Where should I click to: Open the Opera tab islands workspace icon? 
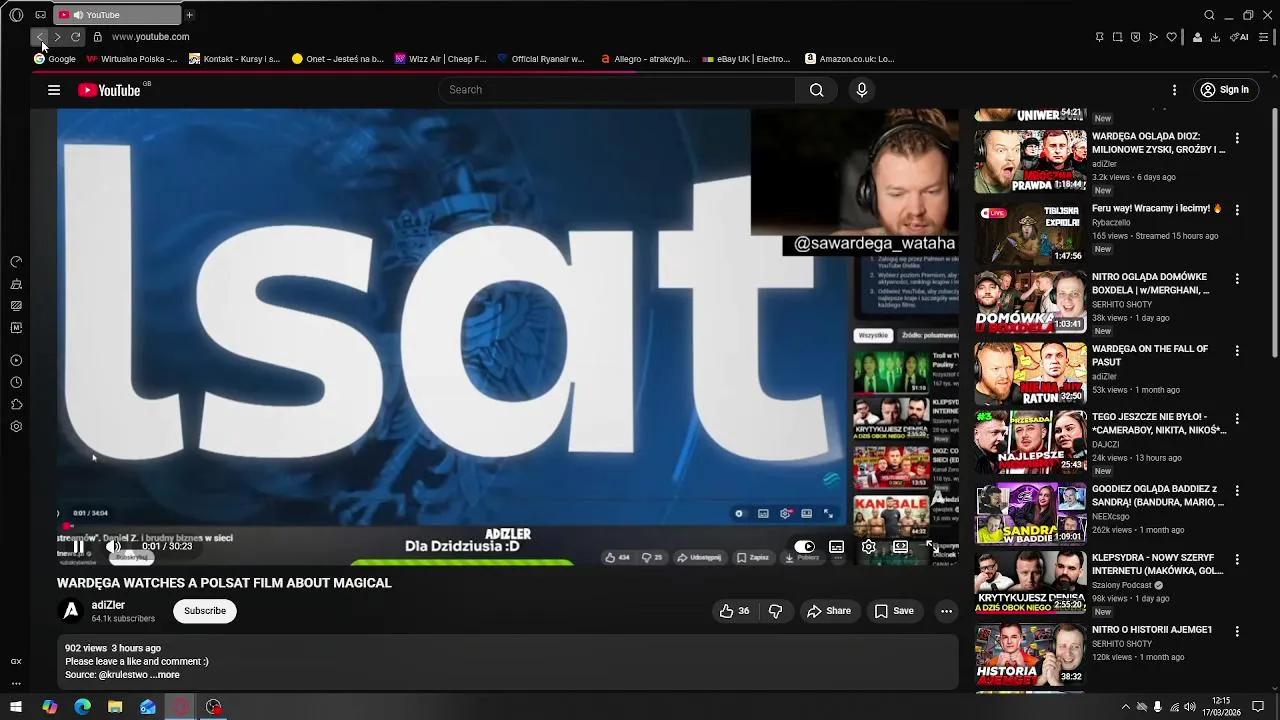(40, 15)
